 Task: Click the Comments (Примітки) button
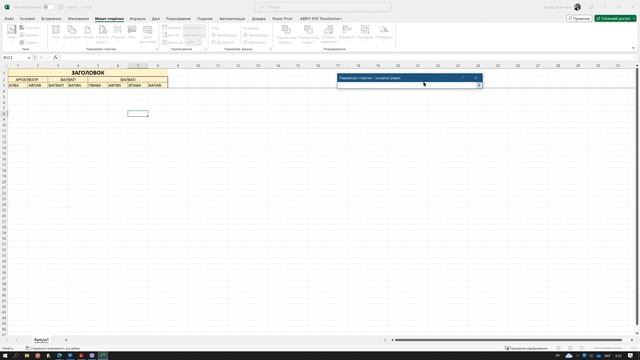(579, 19)
